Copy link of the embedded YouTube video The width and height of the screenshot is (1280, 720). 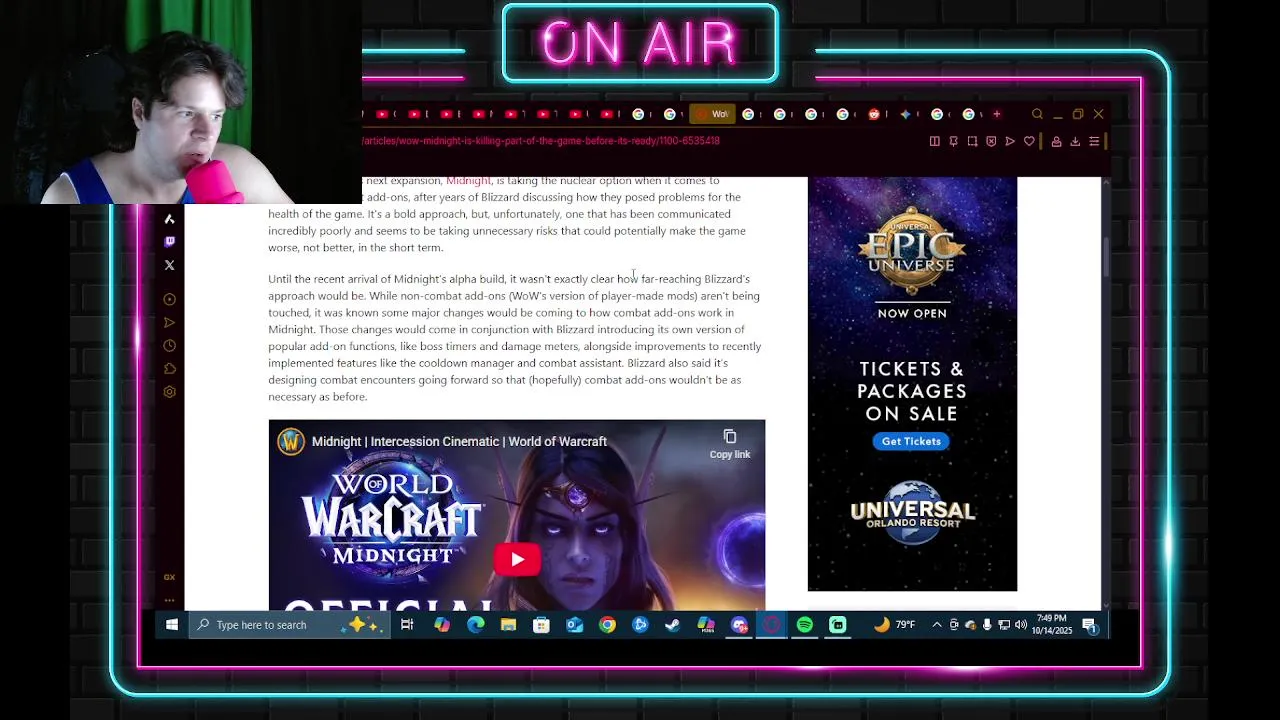point(730,444)
